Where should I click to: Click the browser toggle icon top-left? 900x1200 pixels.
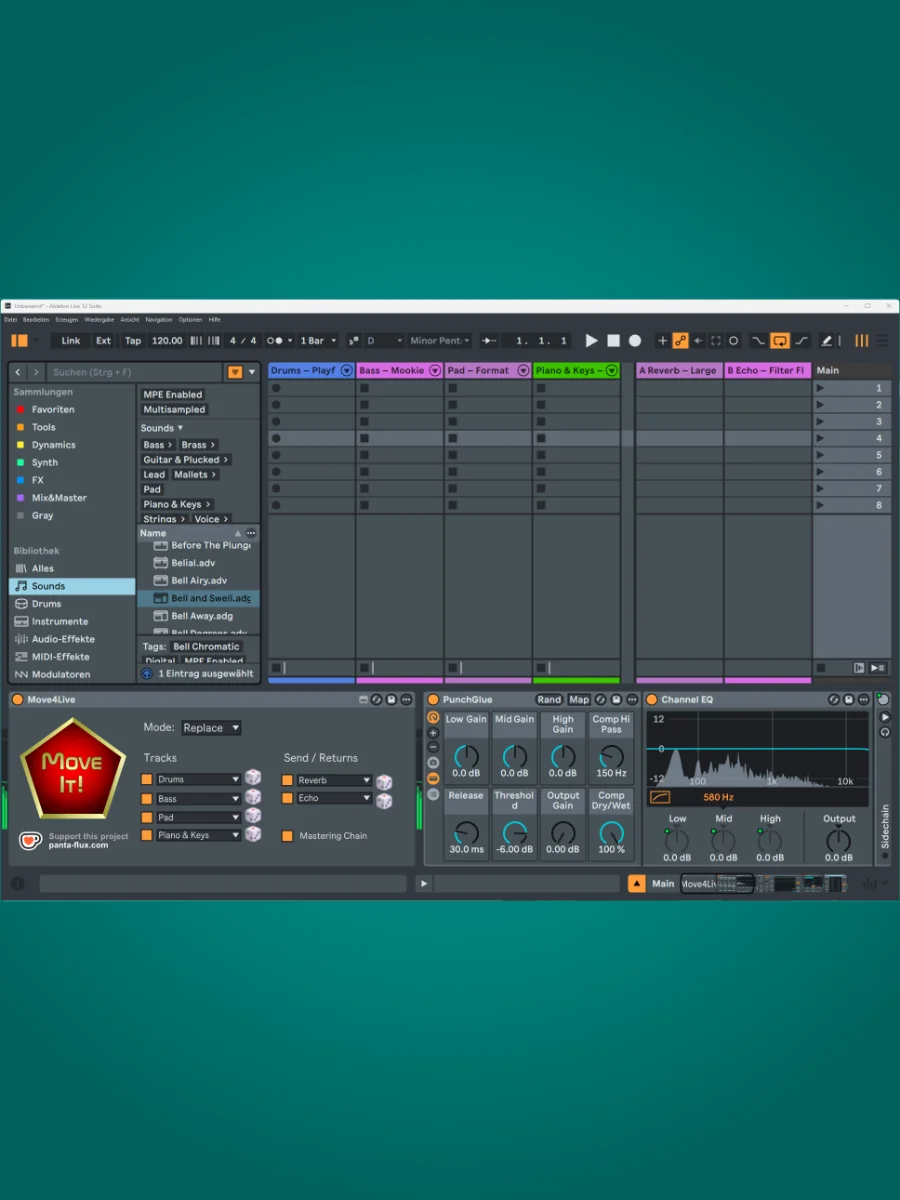19,340
